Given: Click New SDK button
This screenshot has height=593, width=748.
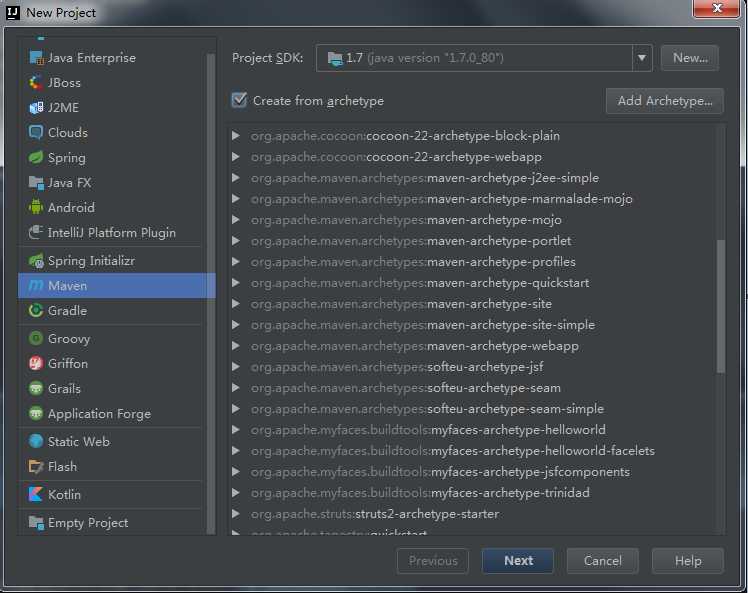Looking at the screenshot, I should pyautogui.click(x=690, y=58).
